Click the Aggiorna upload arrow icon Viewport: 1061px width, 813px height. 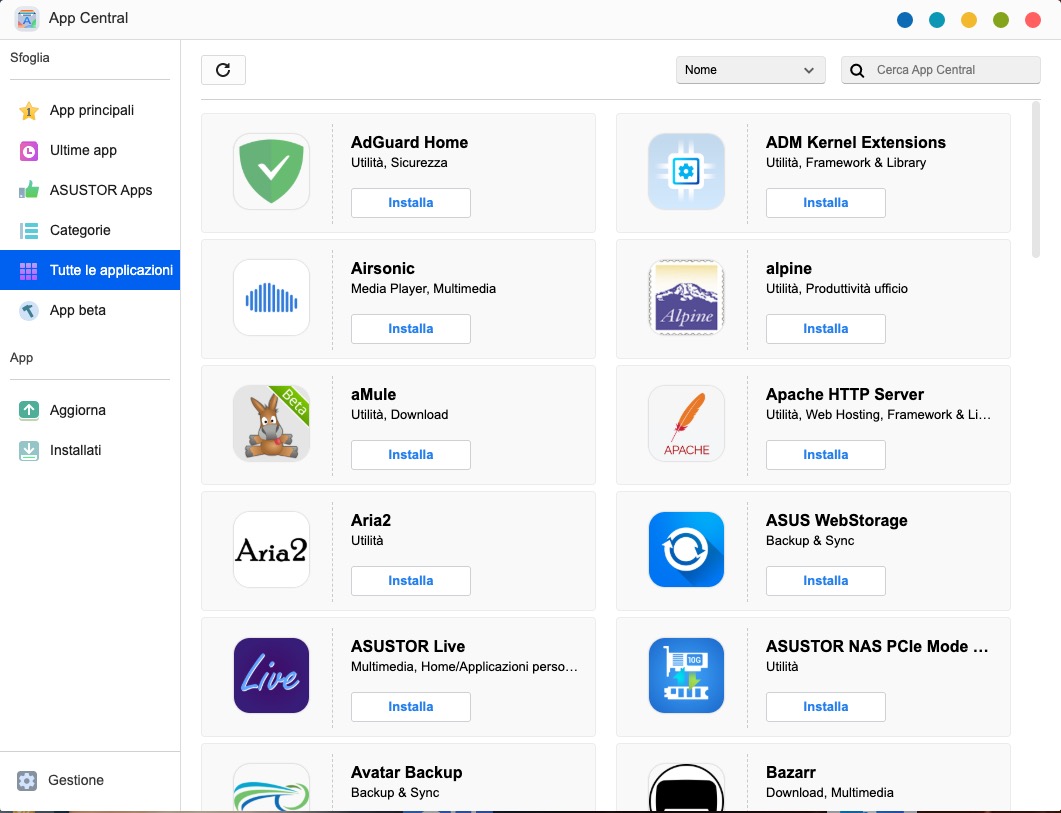pos(28,410)
